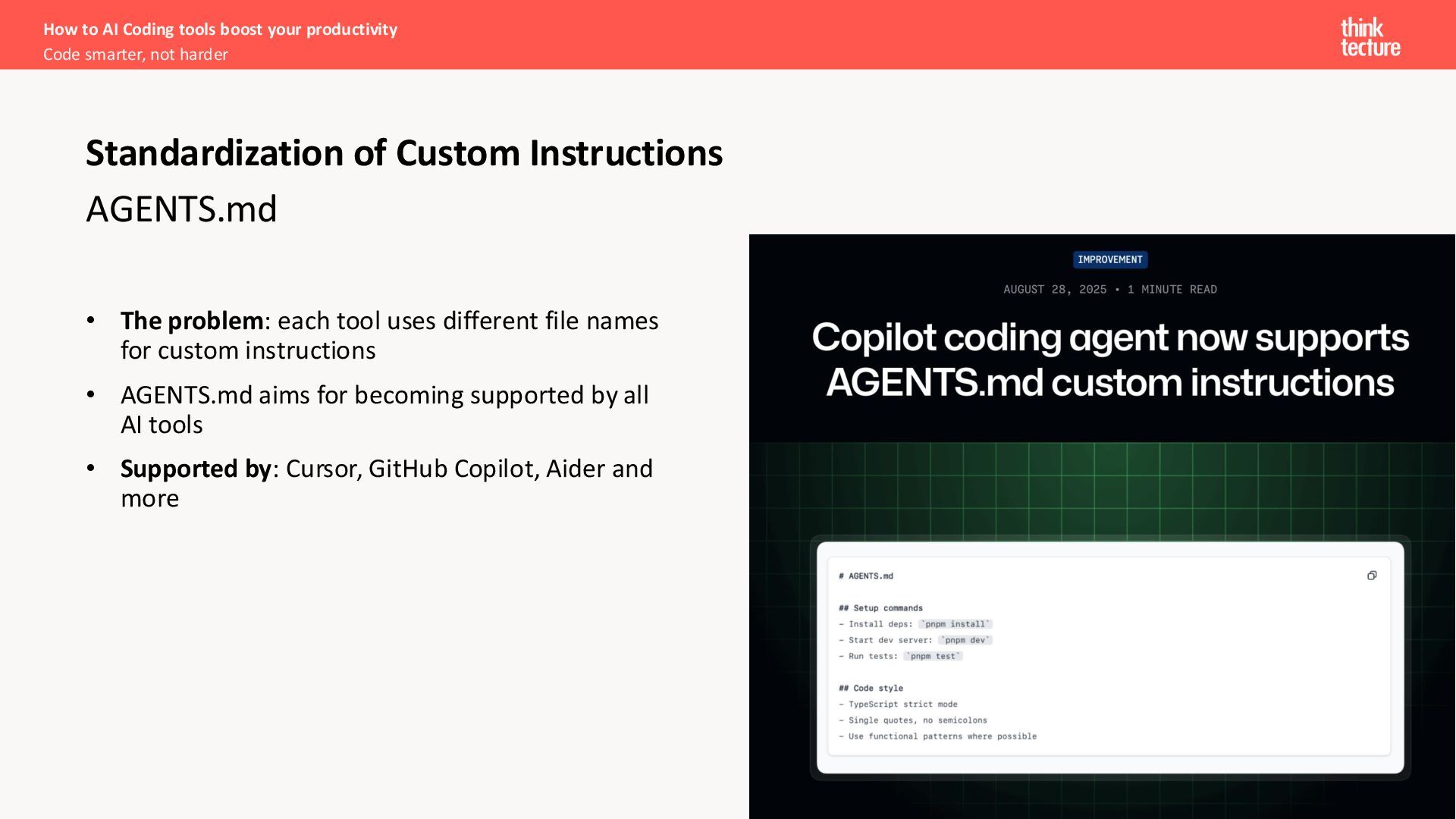Click 'Code smarter, not harder' tagline
Screen dimensions: 1456x819
[136, 55]
